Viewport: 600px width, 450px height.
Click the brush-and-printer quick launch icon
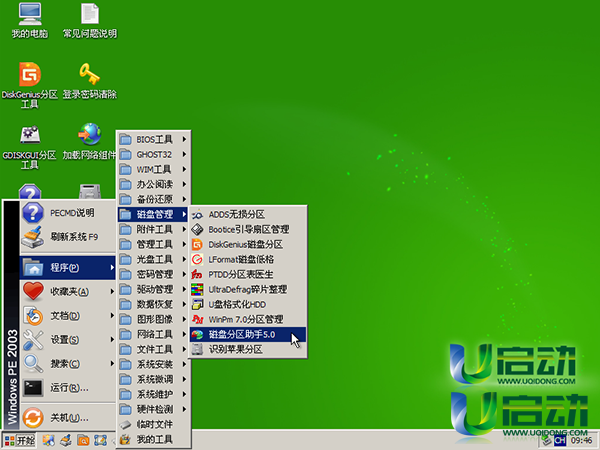[66, 440]
